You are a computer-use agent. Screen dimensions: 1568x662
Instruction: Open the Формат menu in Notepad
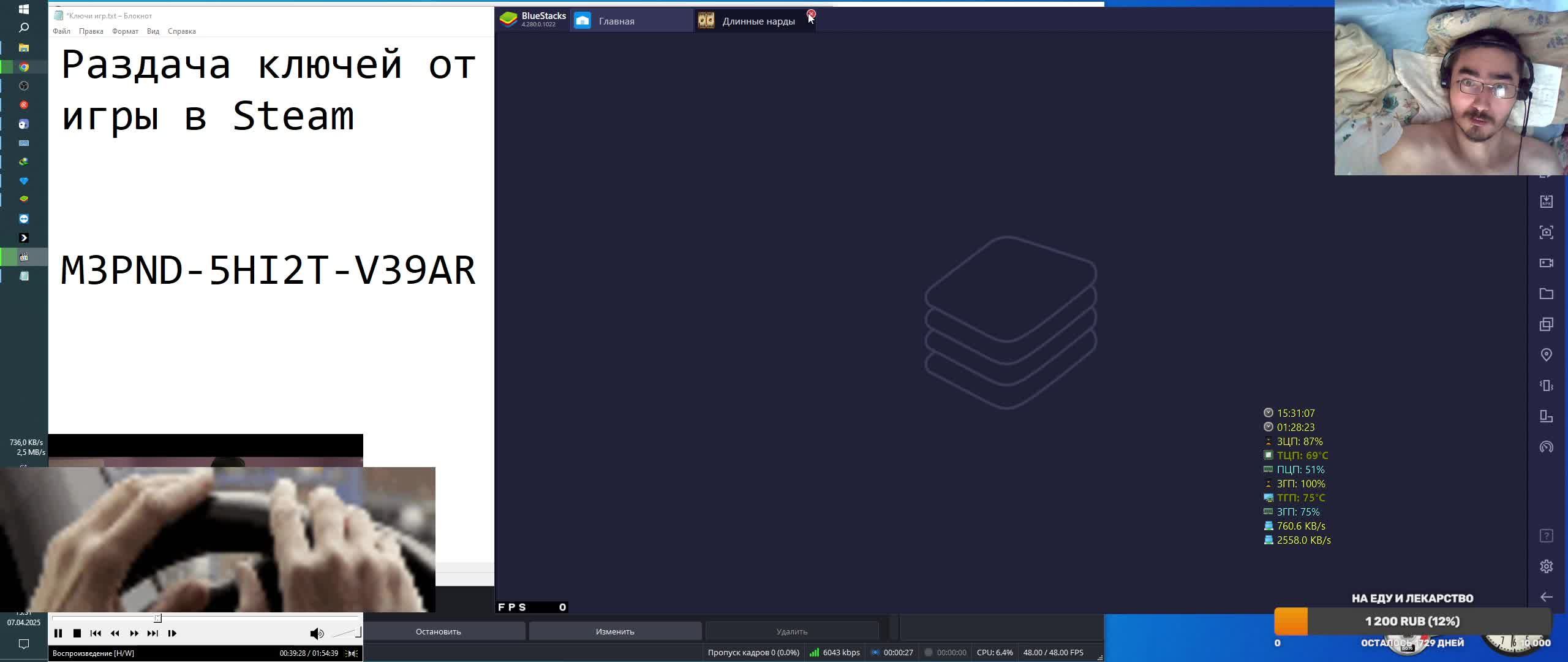[x=125, y=31]
